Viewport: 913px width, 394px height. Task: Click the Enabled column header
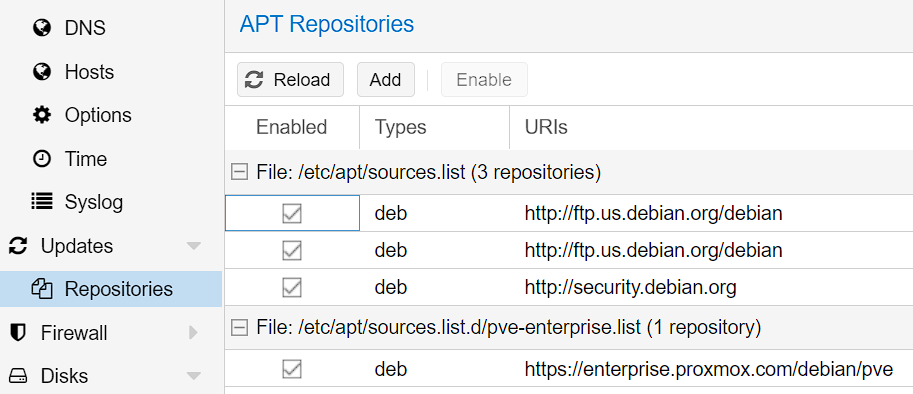click(292, 127)
